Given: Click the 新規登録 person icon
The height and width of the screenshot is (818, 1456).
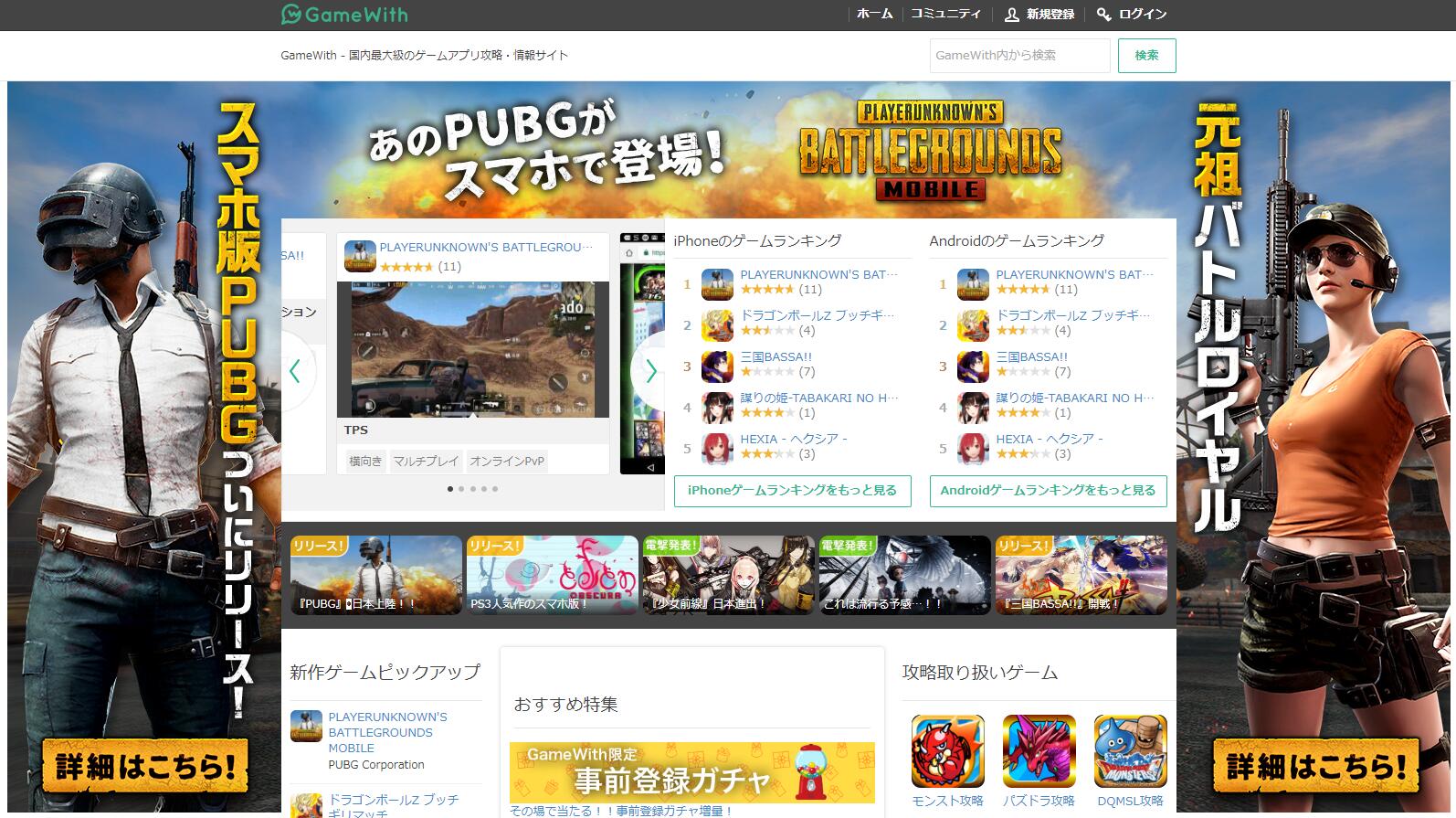Looking at the screenshot, I should tap(1011, 15).
